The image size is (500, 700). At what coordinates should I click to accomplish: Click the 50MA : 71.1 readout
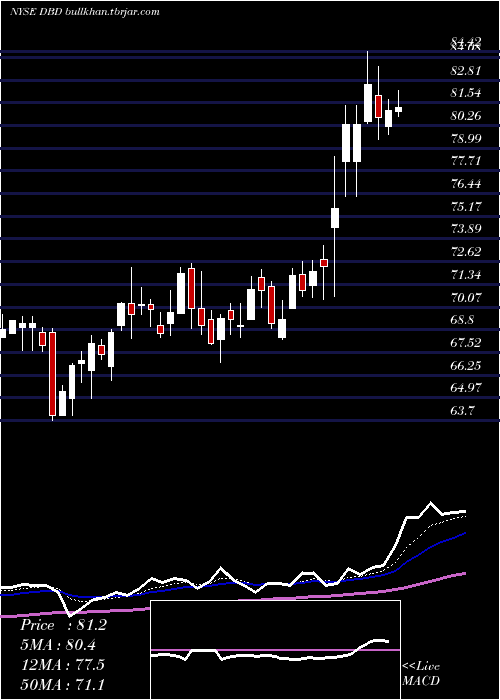[x=63, y=684]
